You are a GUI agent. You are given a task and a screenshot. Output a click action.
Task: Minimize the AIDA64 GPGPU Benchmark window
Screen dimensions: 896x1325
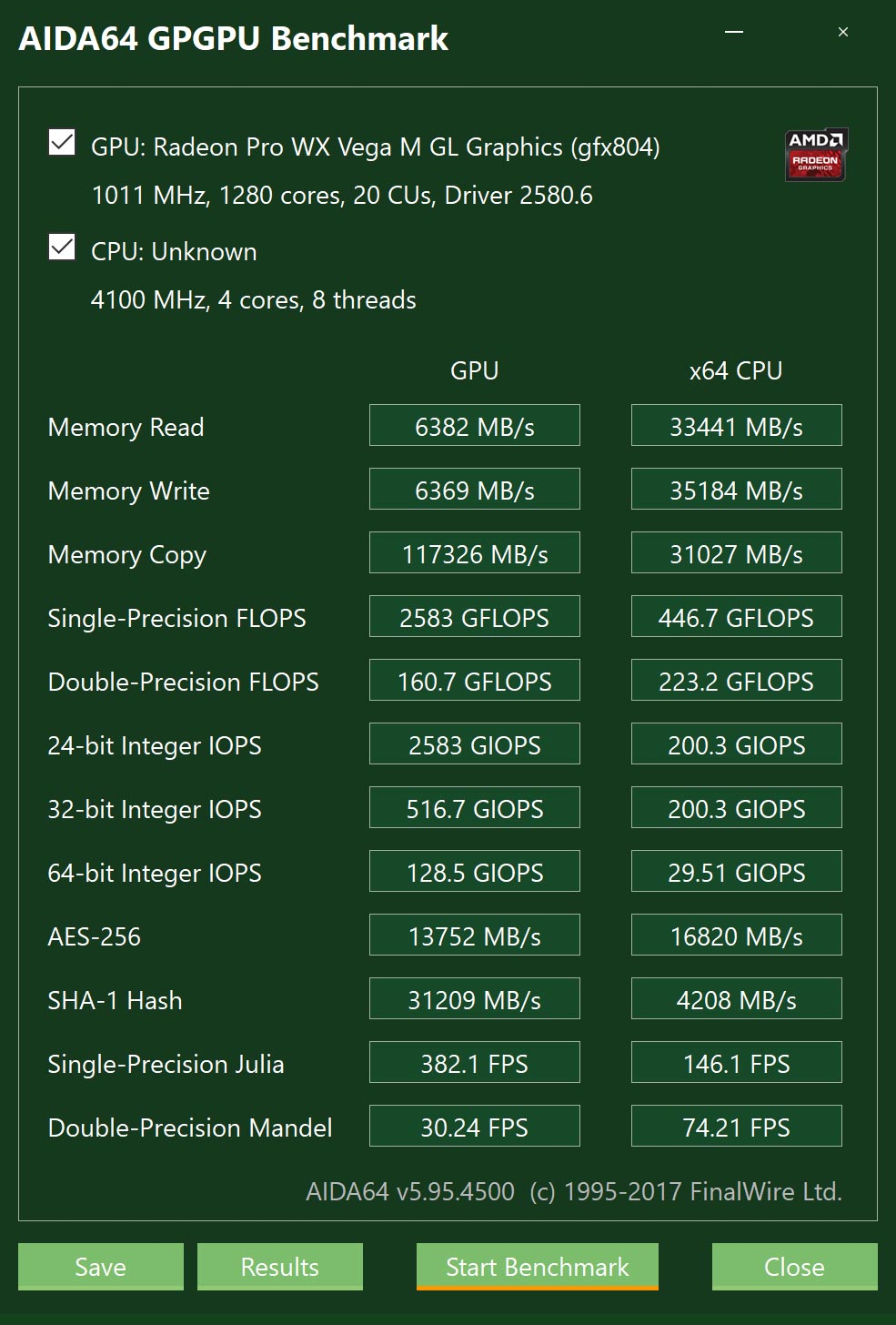[734, 32]
